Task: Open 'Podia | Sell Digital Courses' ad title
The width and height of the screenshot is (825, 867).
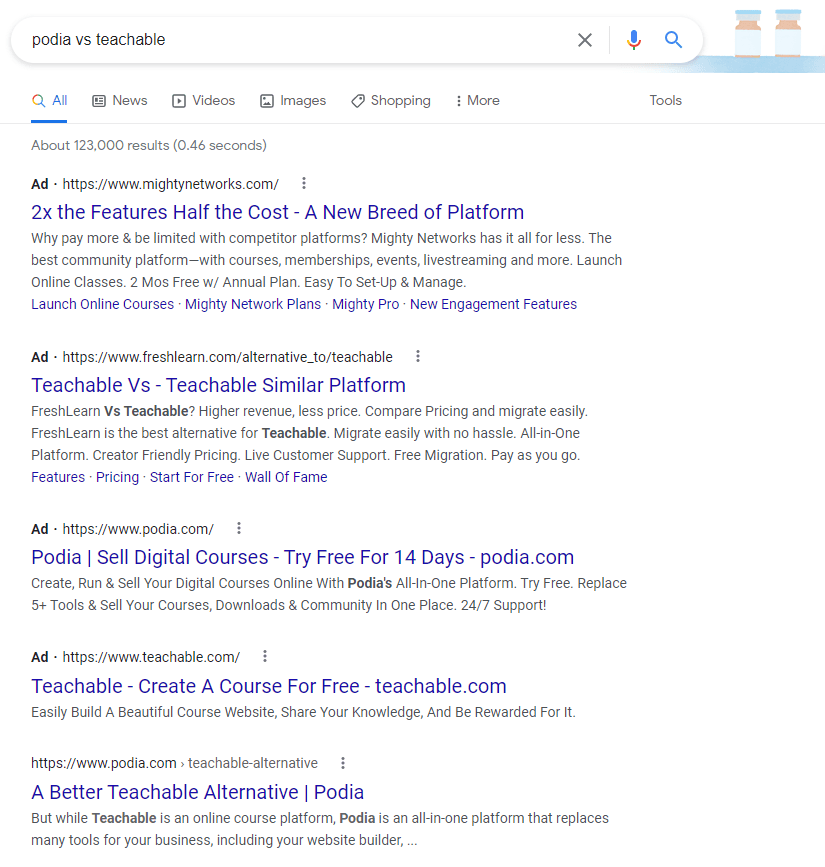Action: (302, 557)
